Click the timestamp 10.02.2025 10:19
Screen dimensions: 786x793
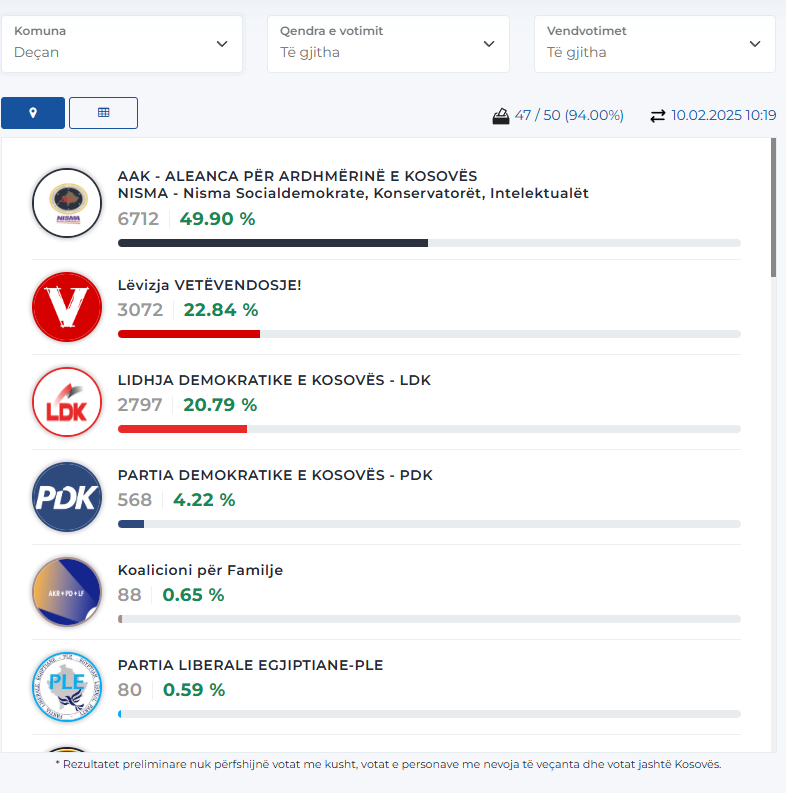723,115
